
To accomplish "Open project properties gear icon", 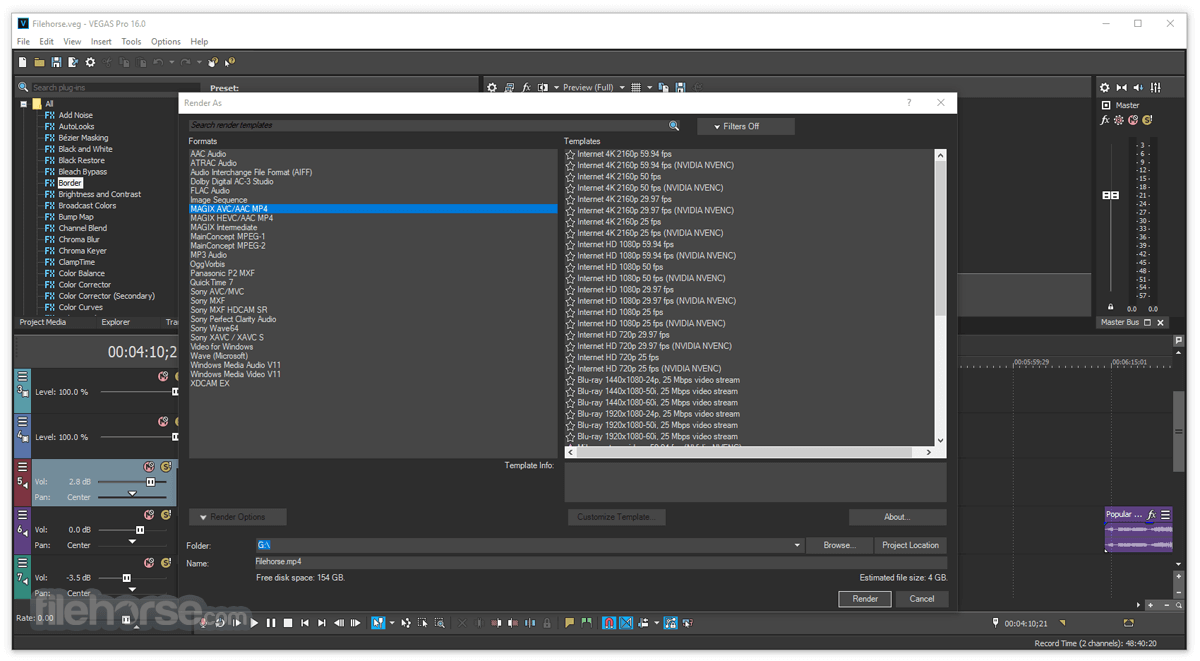I will 90,63.
